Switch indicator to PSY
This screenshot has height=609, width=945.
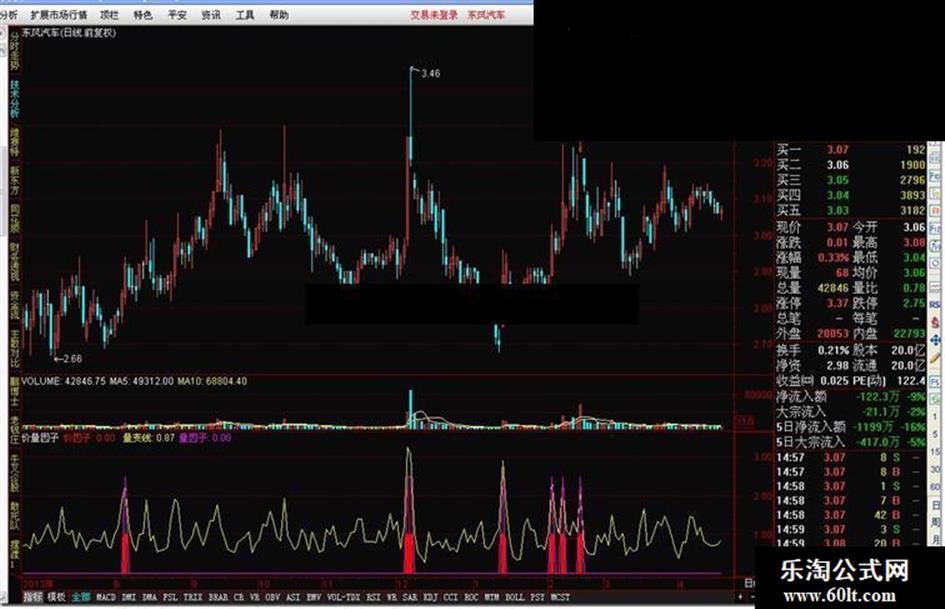click(538, 597)
